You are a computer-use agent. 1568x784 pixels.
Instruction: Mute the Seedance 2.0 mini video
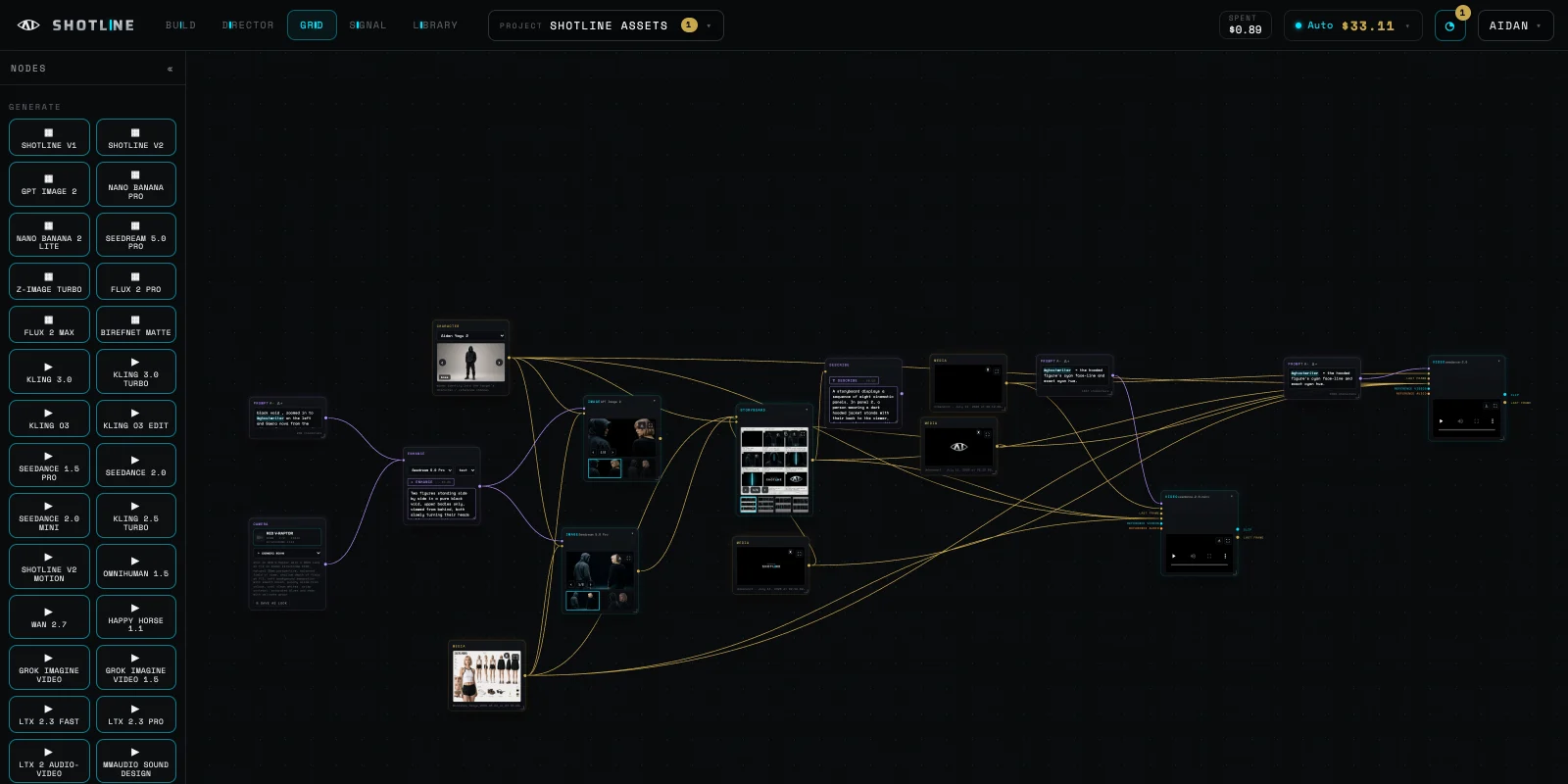[1193, 556]
